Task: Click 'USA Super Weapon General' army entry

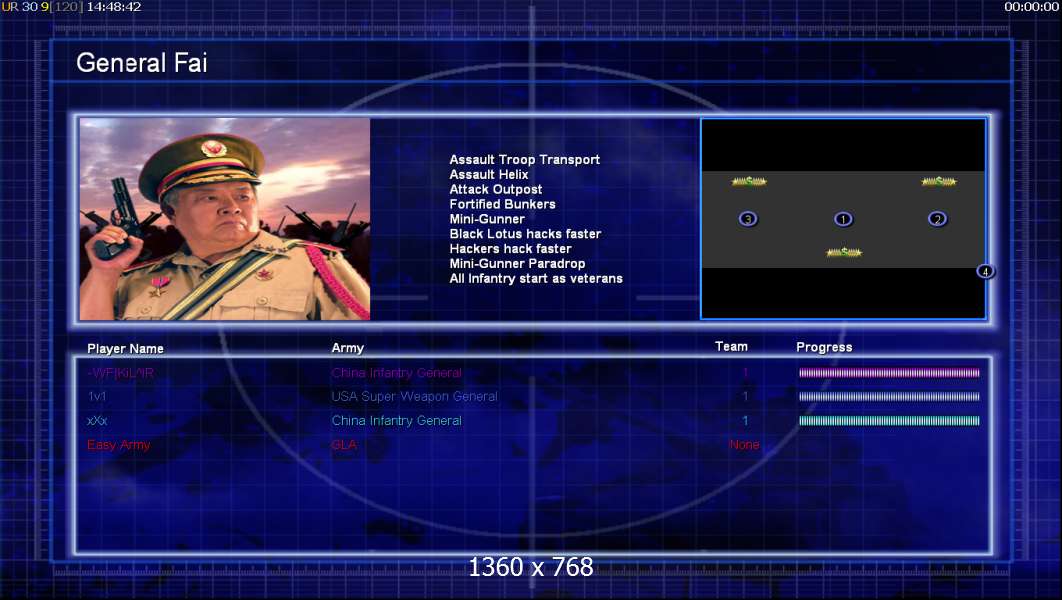Action: point(415,397)
